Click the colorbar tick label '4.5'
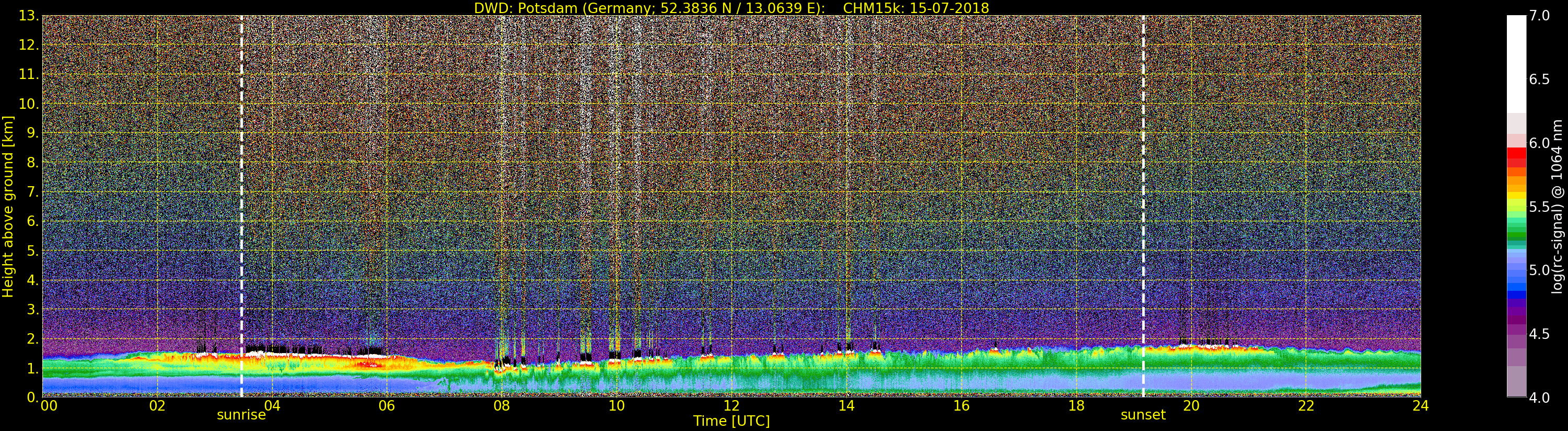 (x=1539, y=334)
